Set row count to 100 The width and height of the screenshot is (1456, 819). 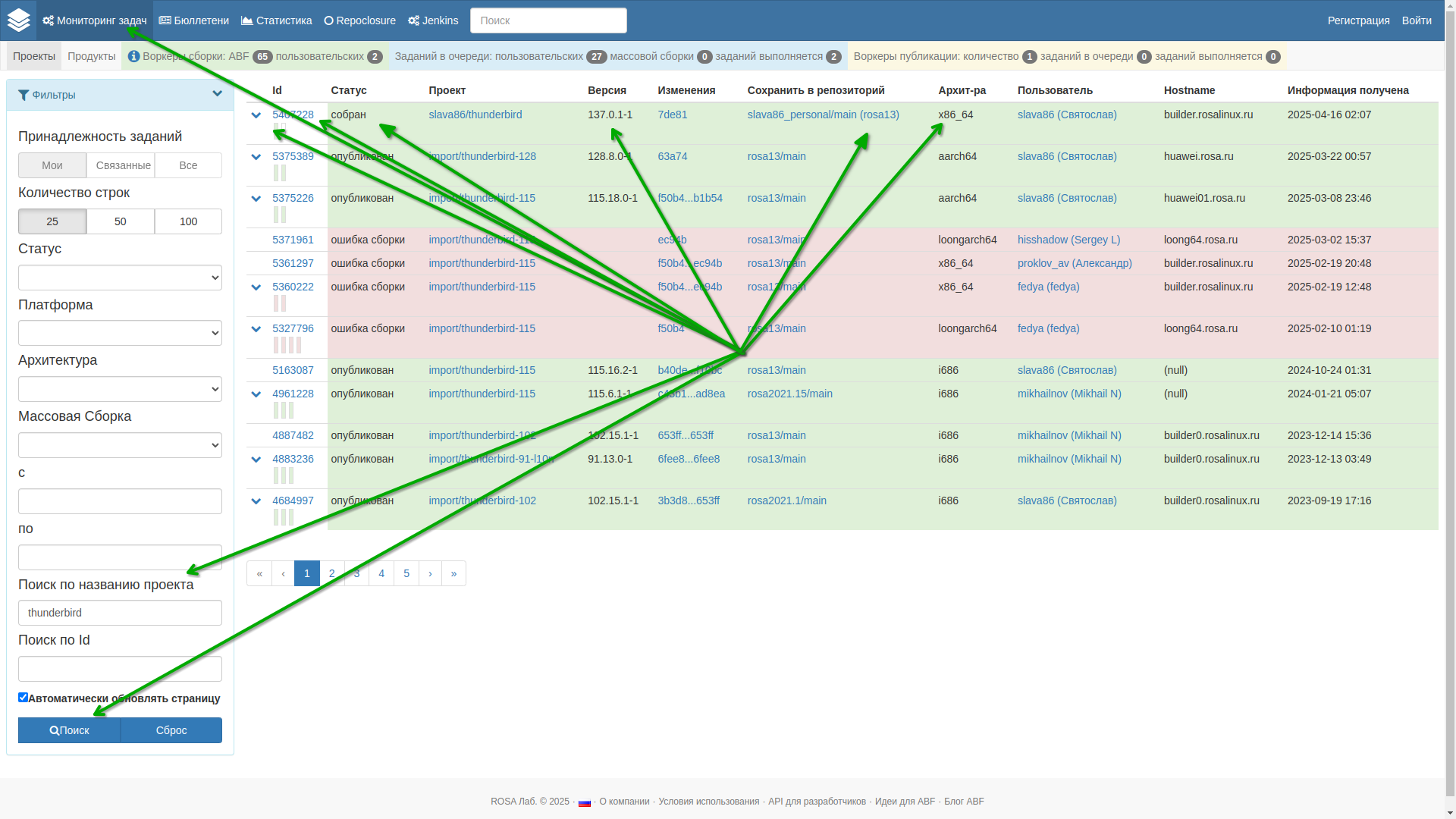[188, 221]
